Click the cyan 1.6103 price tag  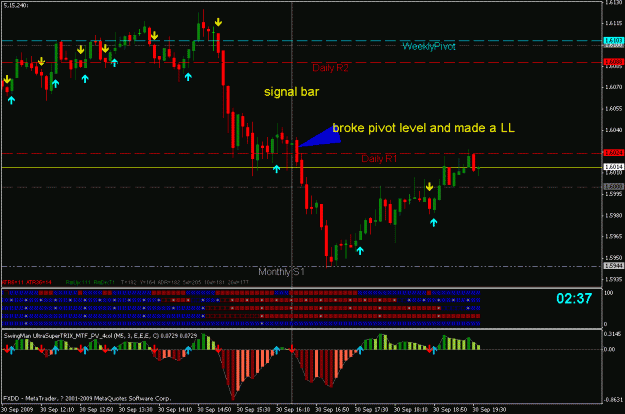tap(613, 41)
